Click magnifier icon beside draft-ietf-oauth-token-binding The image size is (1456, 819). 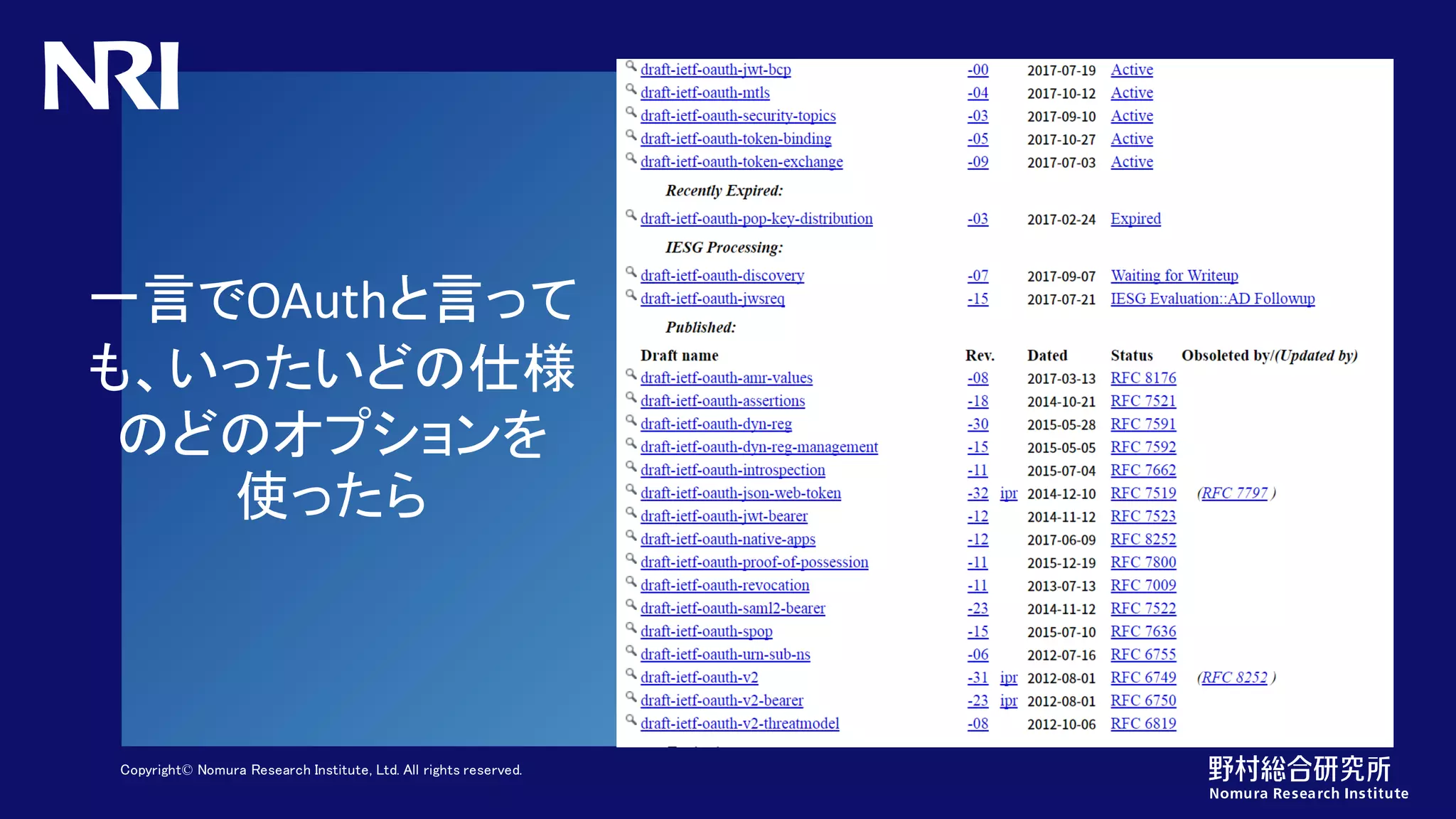[631, 135]
